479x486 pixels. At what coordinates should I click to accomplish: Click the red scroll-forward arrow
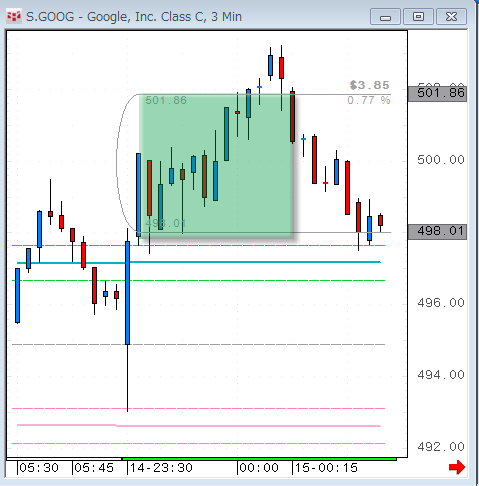(x=456, y=467)
